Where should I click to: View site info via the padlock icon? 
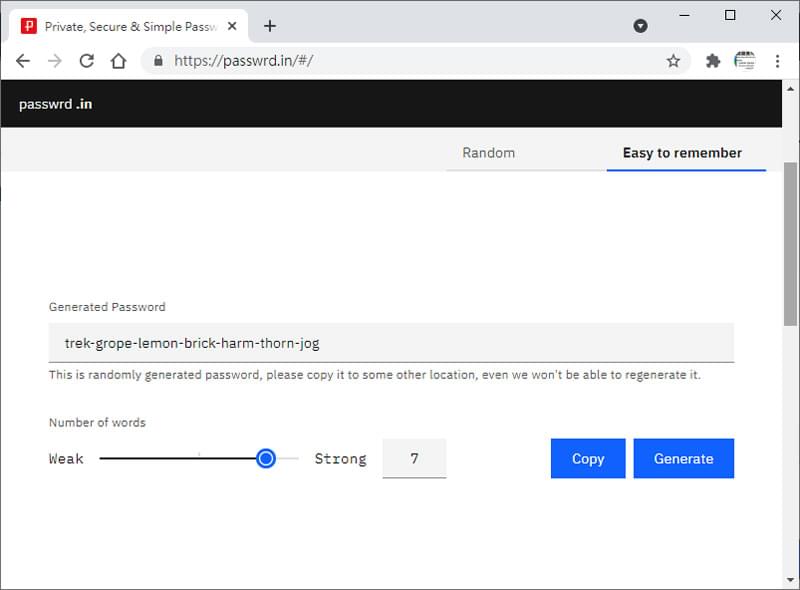pos(158,61)
